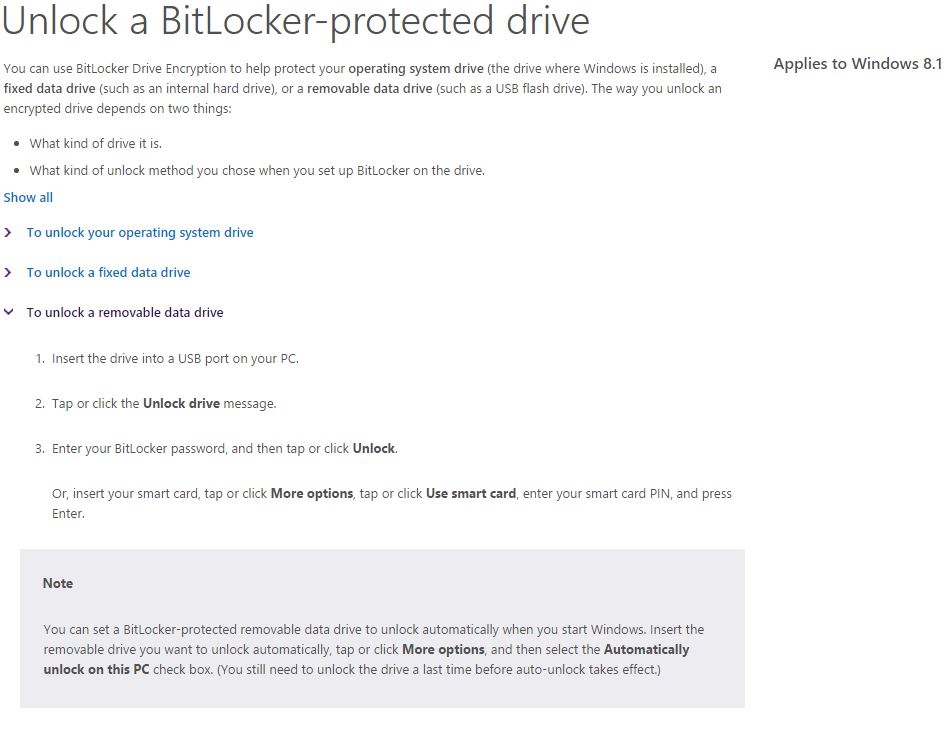The height and width of the screenshot is (732, 947).
Task: Click bold "removable data drive" in the intro paragraph
Action: [370, 89]
